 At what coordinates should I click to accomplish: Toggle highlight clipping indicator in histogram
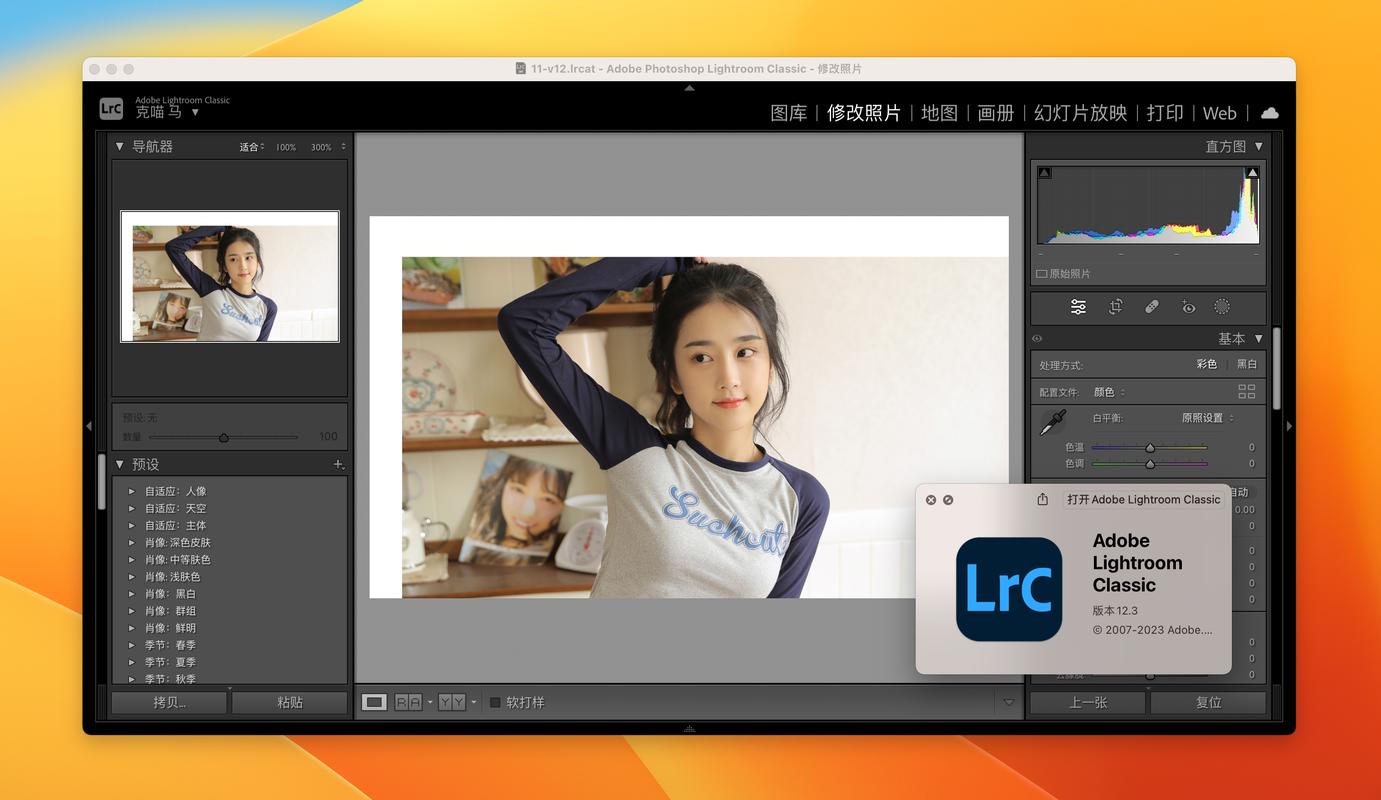(1252, 173)
